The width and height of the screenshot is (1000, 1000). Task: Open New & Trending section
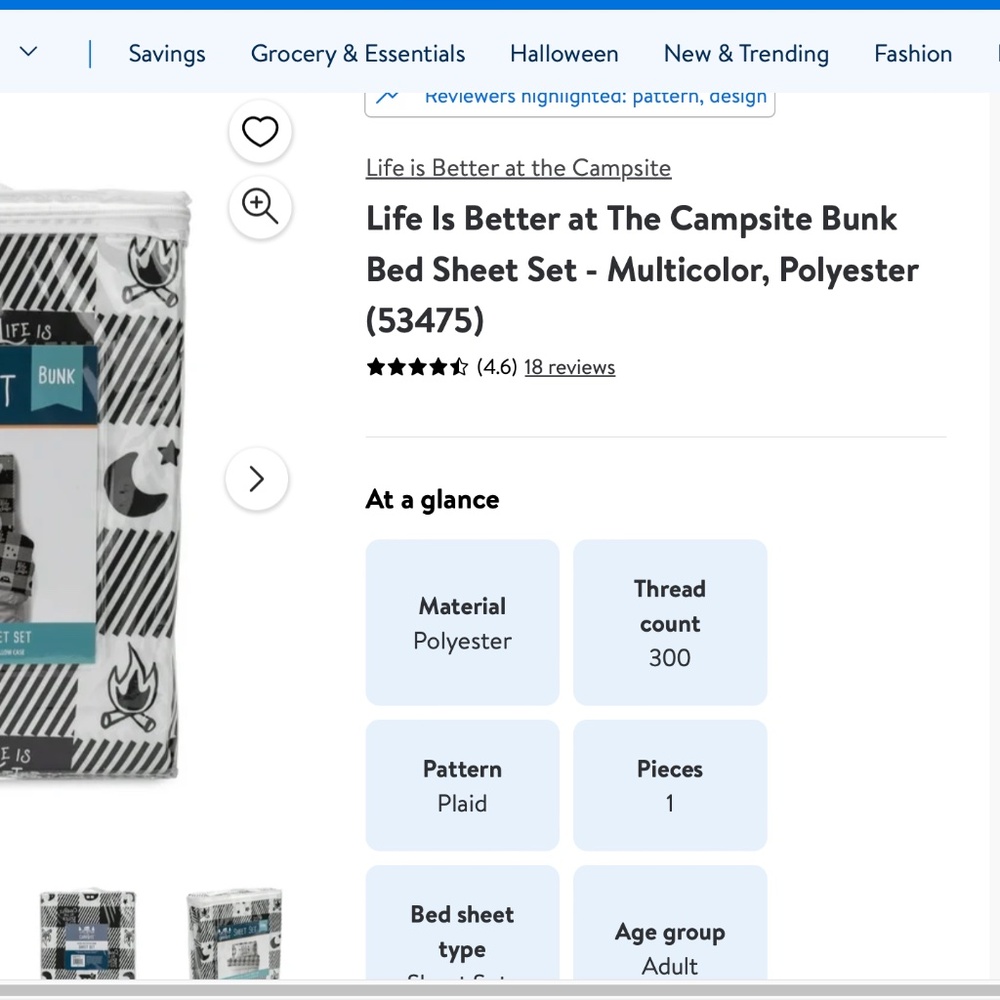click(x=746, y=54)
